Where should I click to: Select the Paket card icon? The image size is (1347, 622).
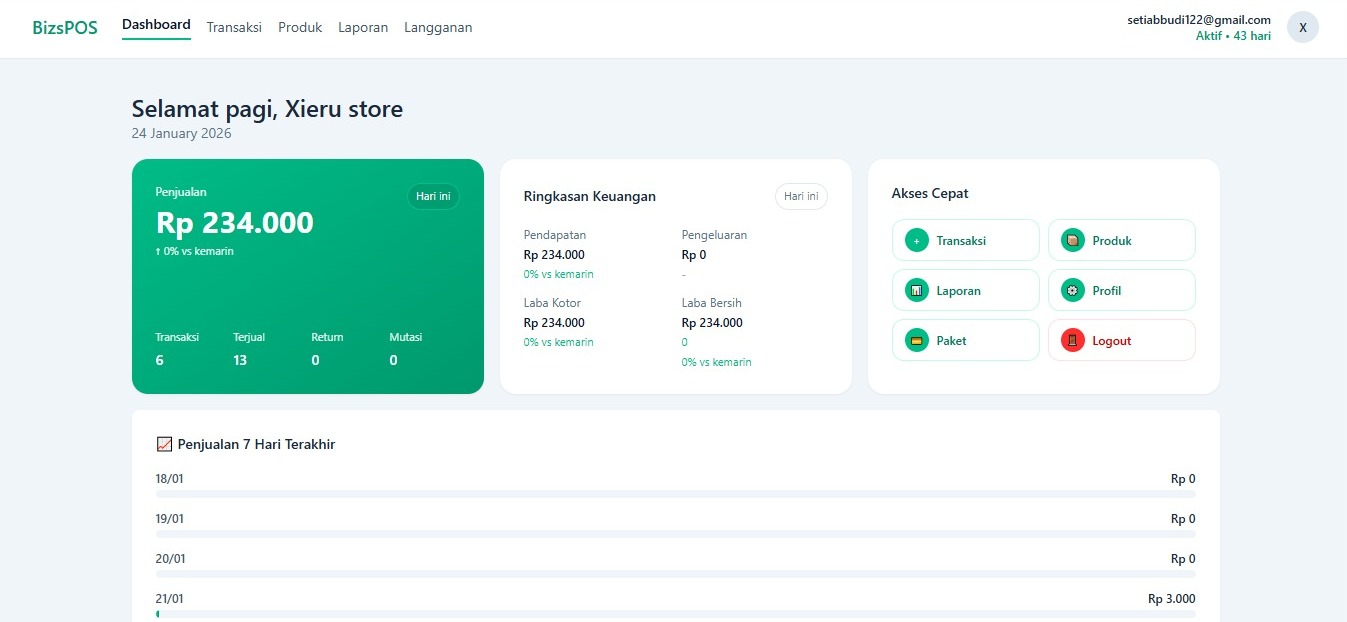click(x=916, y=340)
